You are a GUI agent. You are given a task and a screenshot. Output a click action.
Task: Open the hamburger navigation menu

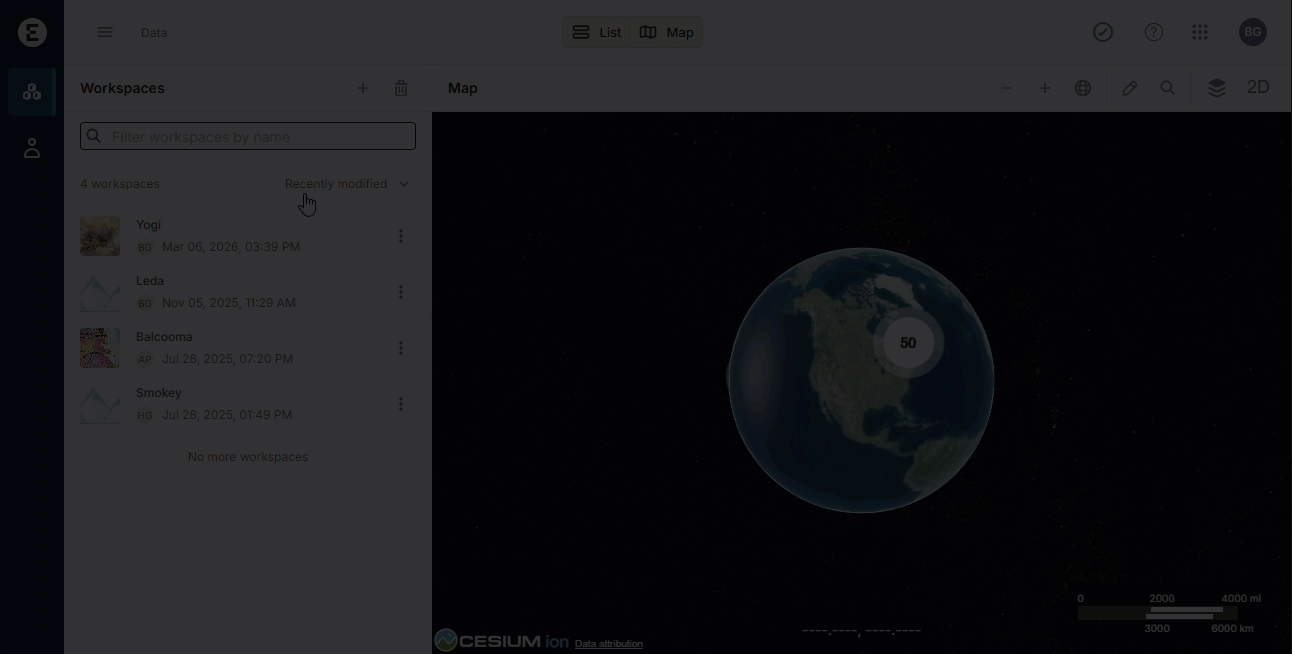(x=105, y=32)
